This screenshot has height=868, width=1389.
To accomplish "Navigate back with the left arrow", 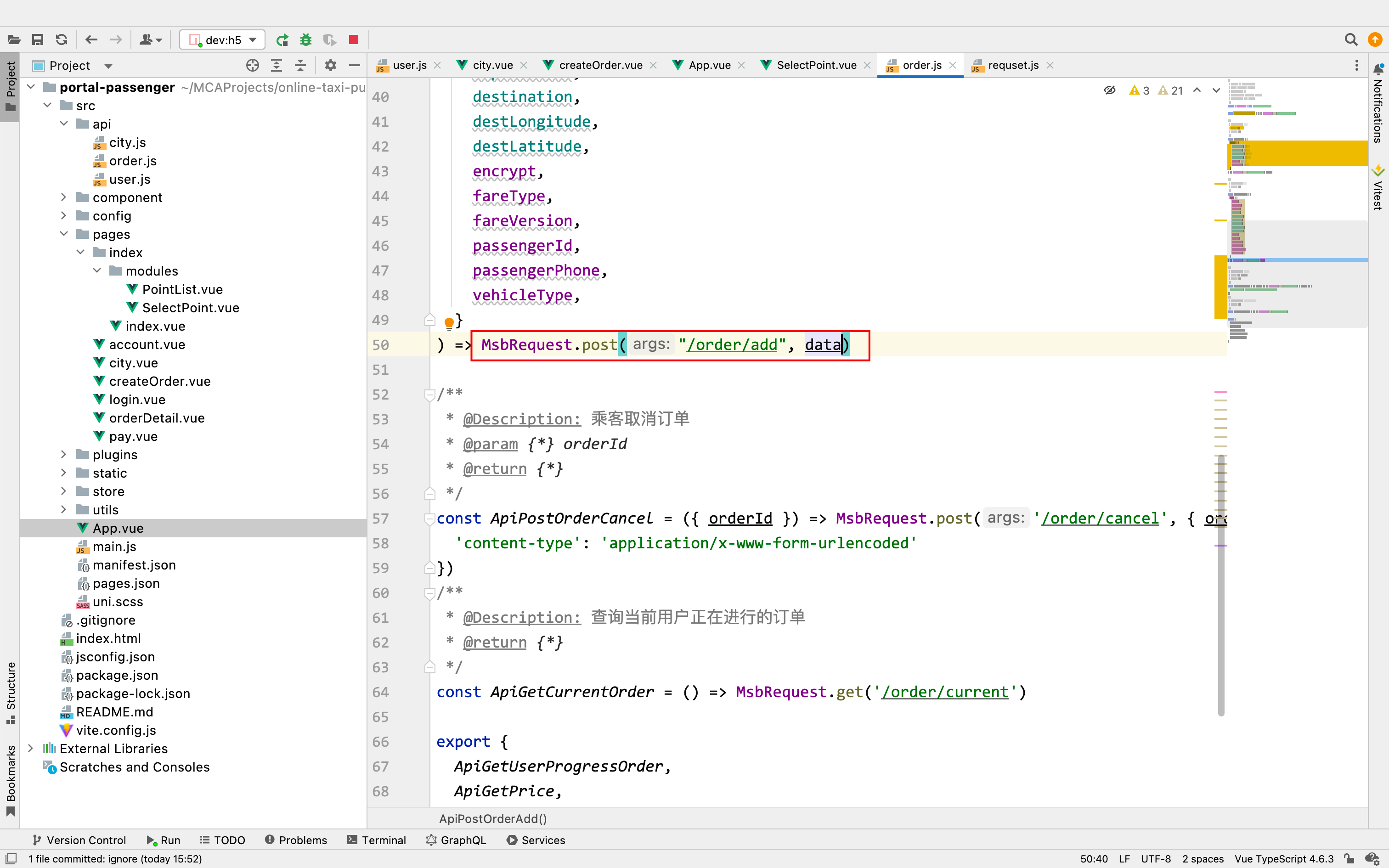I will [91, 39].
